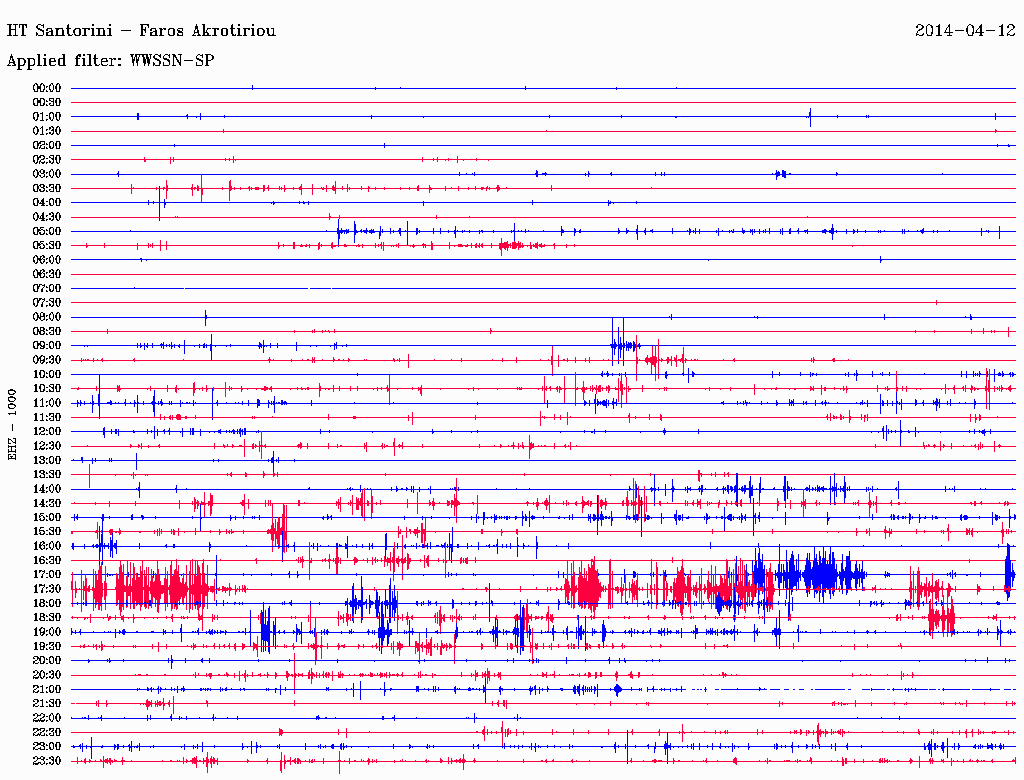Select the 20:30 time label
This screenshot has width=1024, height=780.
click(47, 675)
